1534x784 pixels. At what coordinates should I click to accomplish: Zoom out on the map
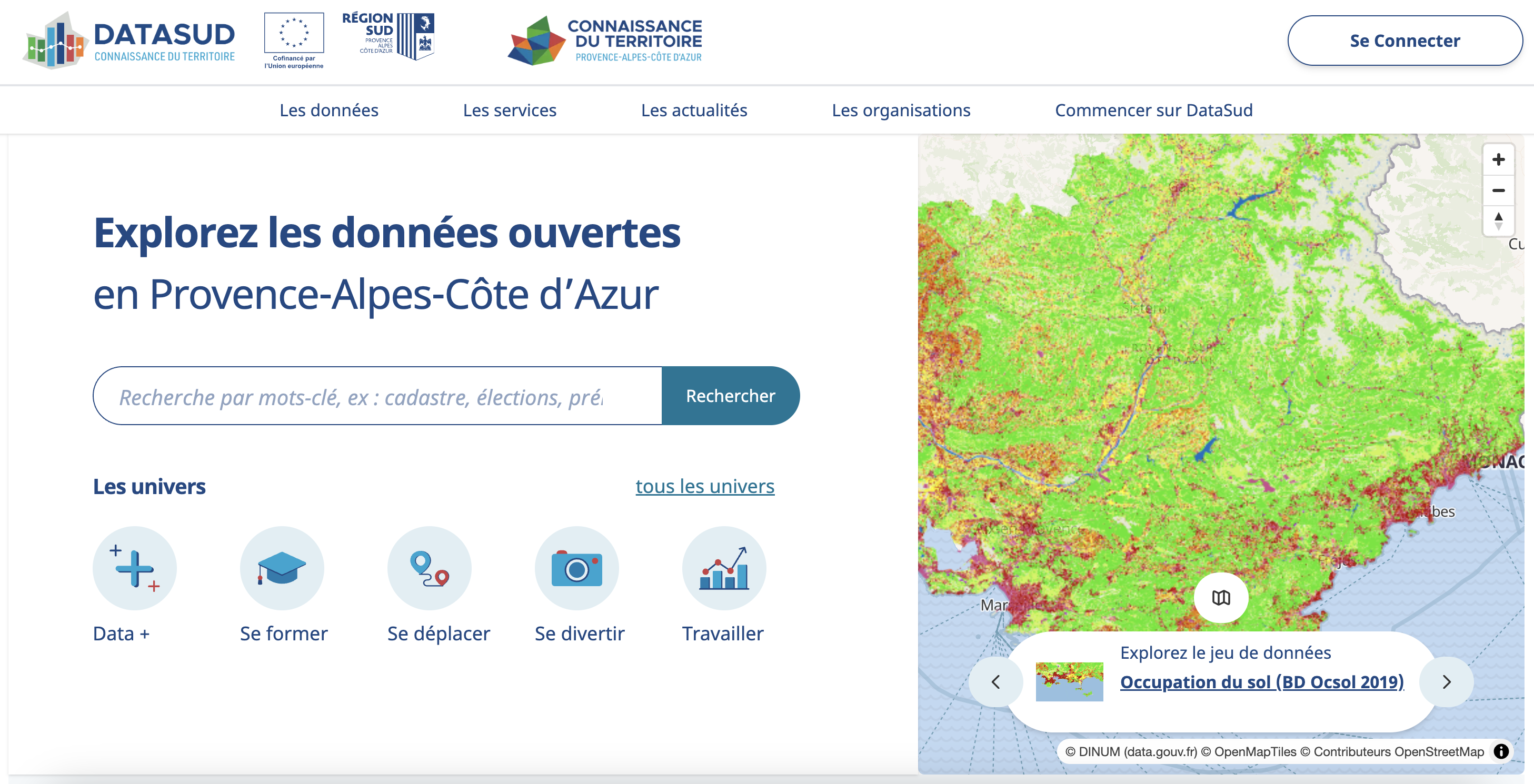tap(1498, 190)
